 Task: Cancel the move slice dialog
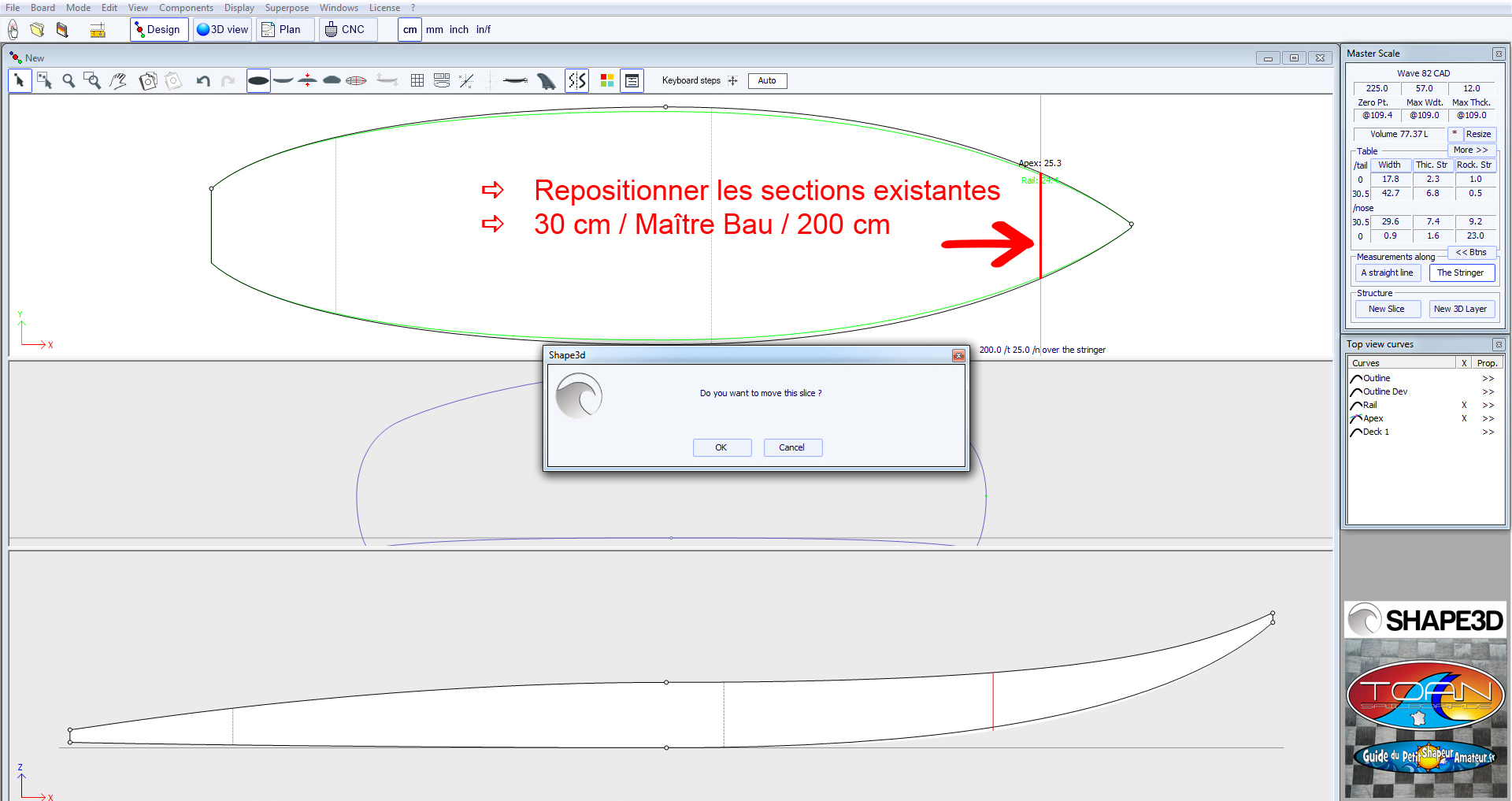pos(792,447)
